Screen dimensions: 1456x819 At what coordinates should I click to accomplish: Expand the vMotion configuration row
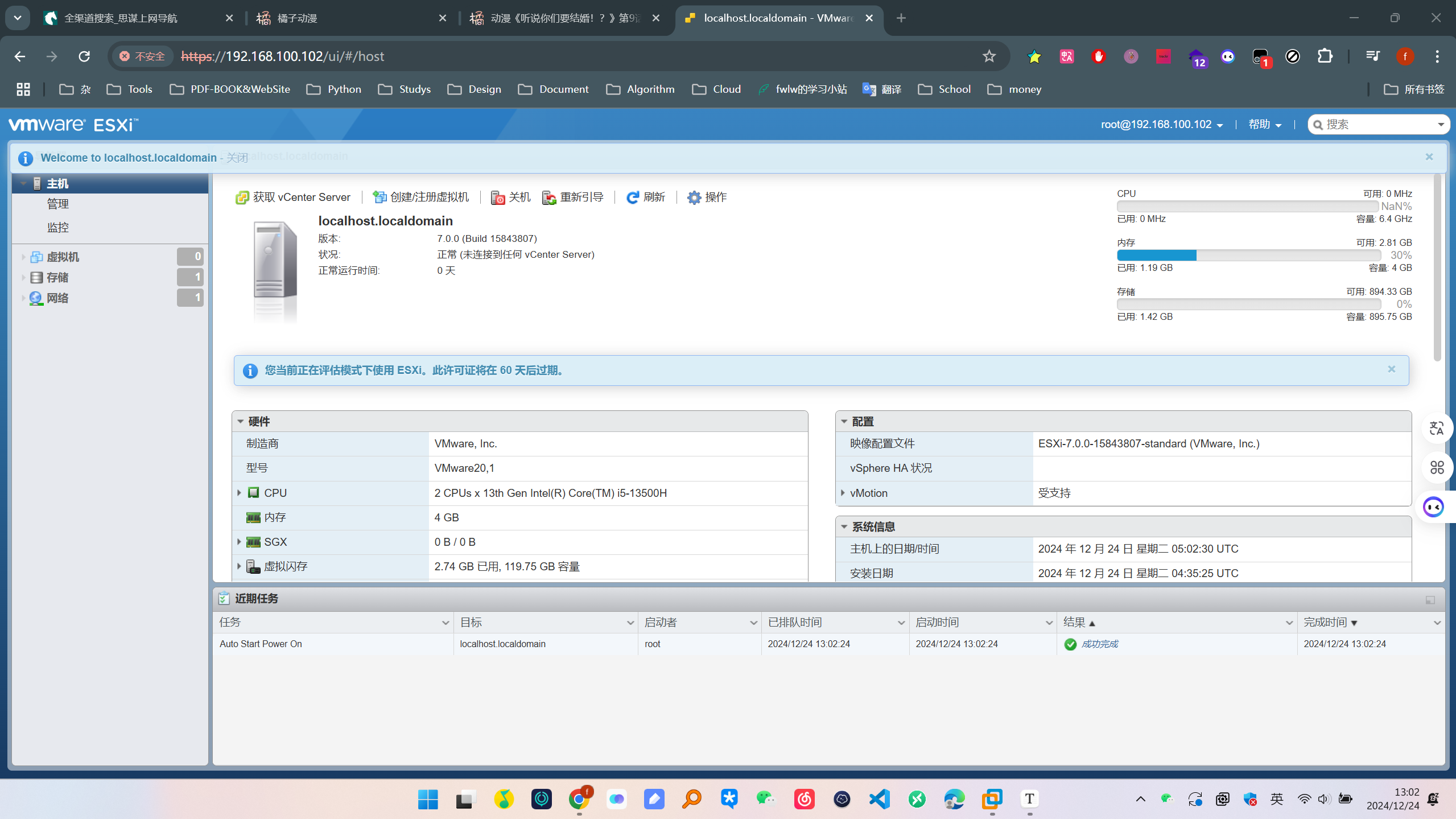point(843,493)
